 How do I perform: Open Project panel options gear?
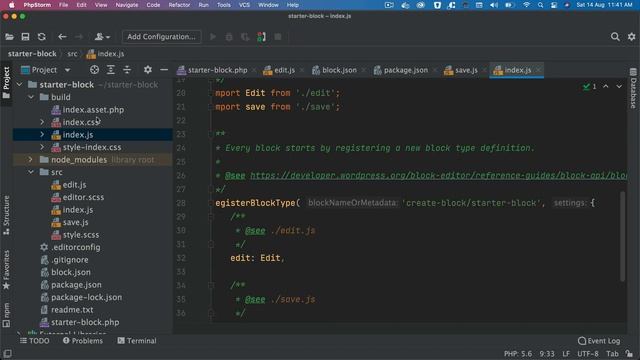[148, 70]
